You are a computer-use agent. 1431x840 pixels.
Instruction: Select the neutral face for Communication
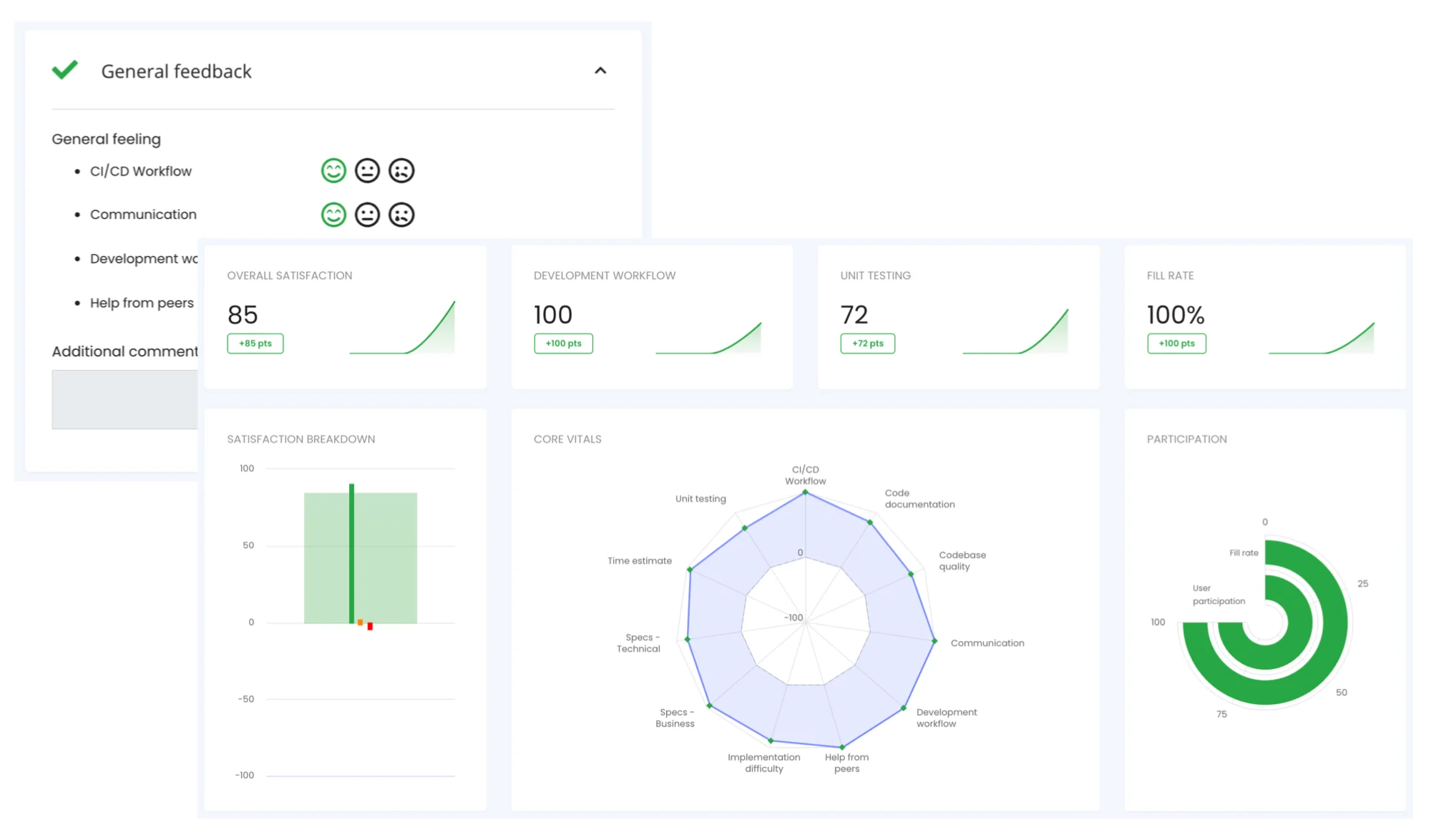click(x=368, y=213)
